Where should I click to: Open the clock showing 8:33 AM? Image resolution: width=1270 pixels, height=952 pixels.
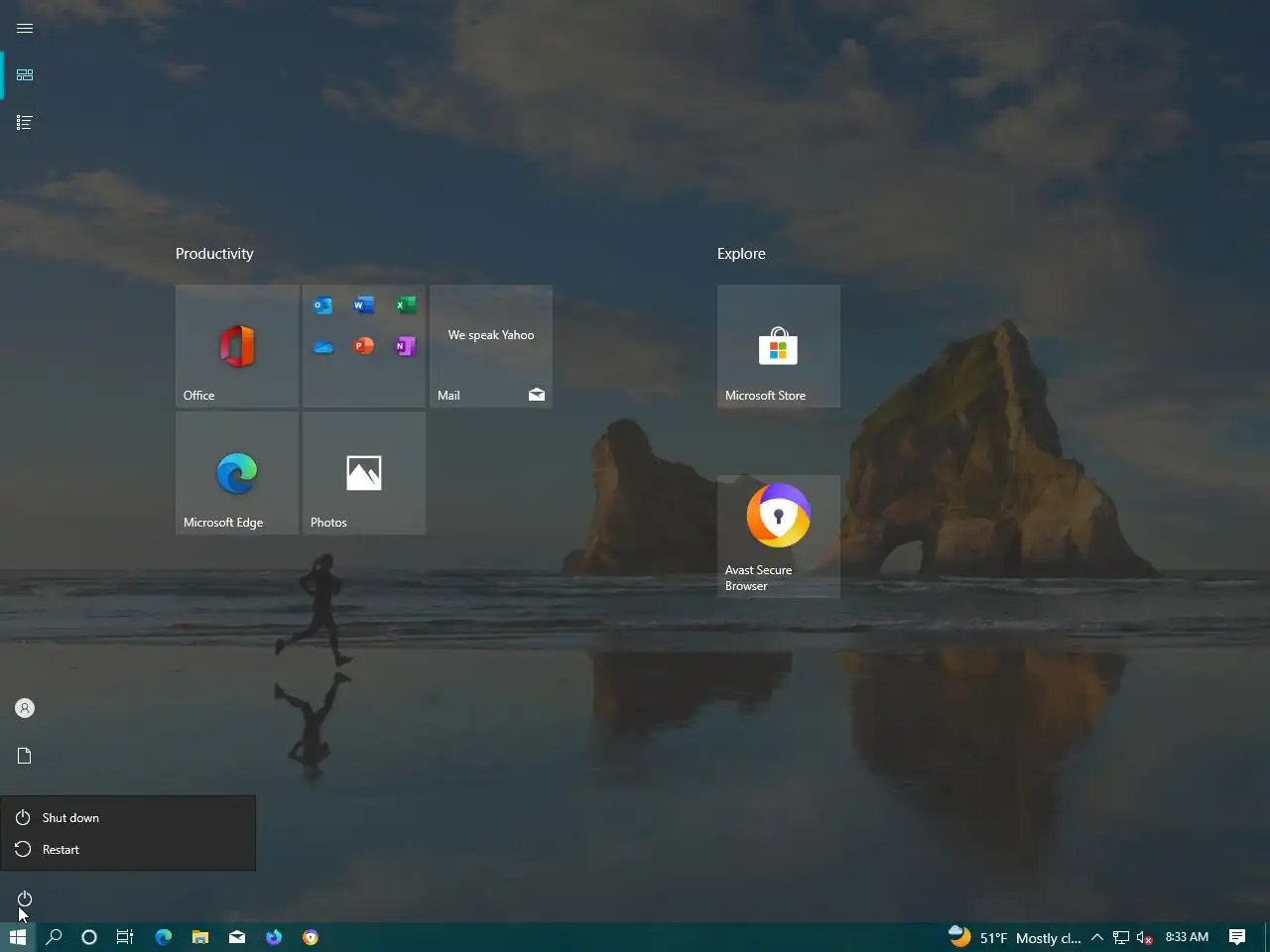[1187, 937]
